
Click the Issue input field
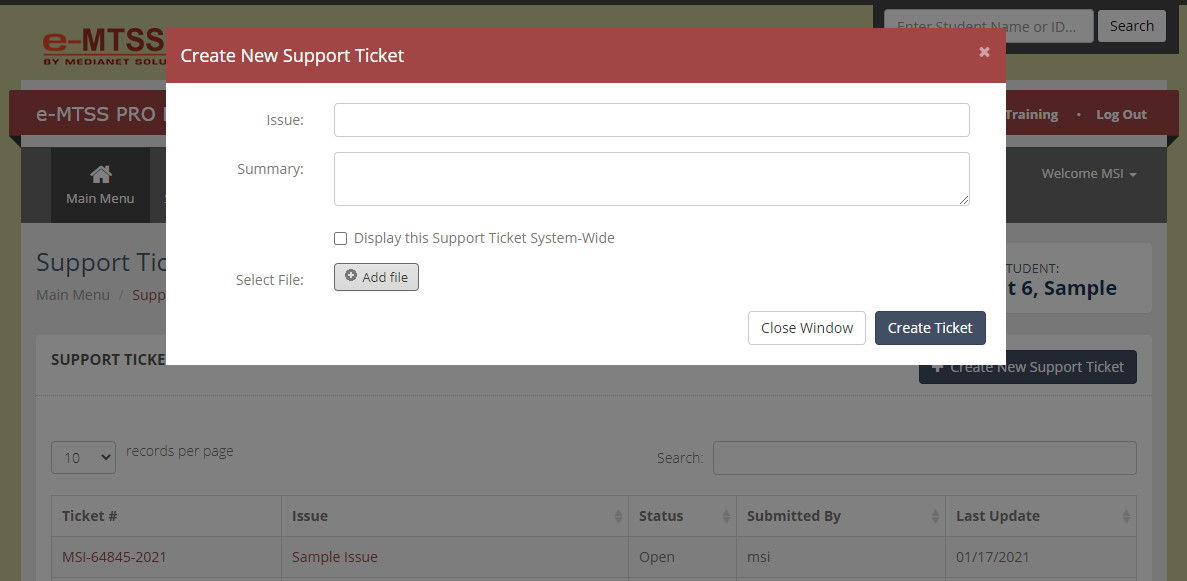(652, 120)
